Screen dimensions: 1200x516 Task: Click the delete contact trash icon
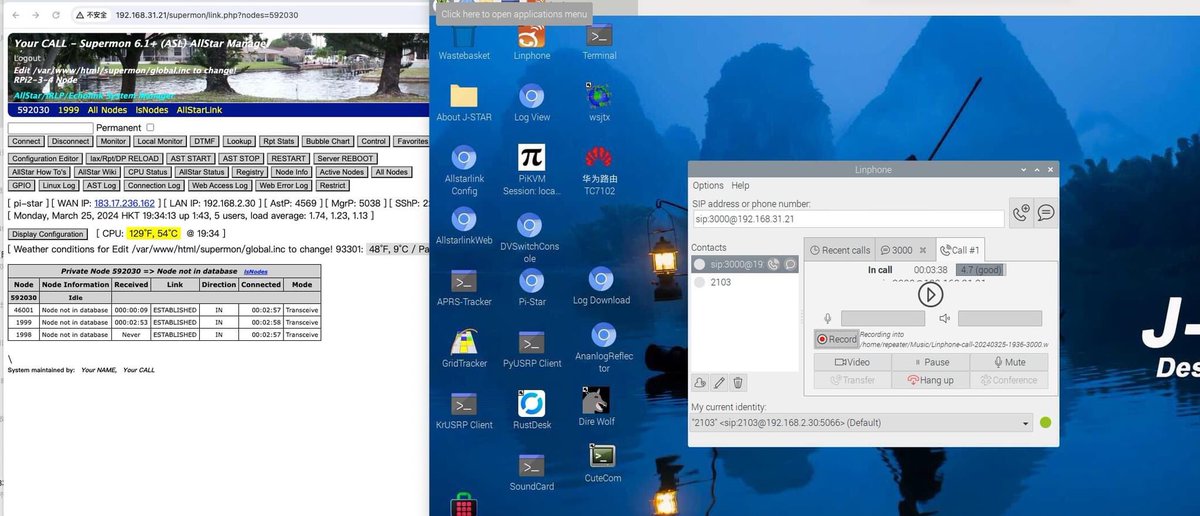tap(738, 382)
